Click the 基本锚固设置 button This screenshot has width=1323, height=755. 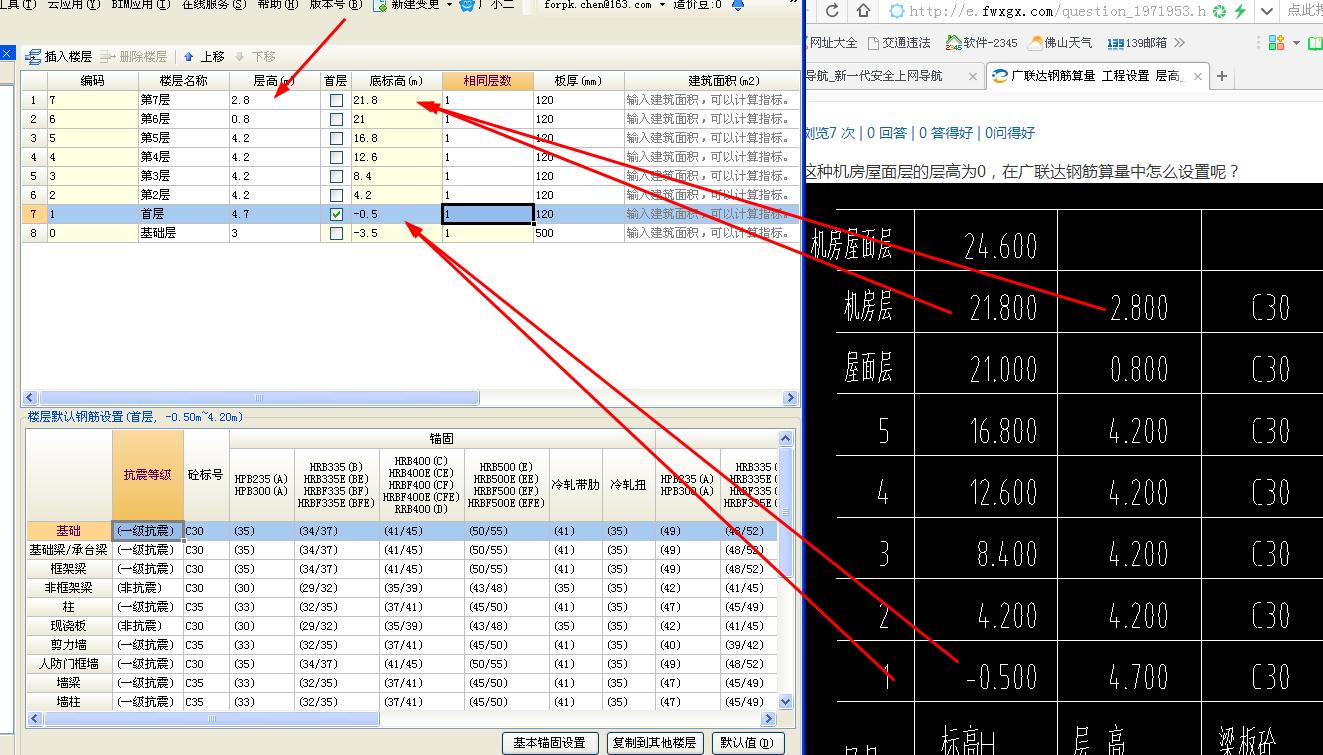550,743
